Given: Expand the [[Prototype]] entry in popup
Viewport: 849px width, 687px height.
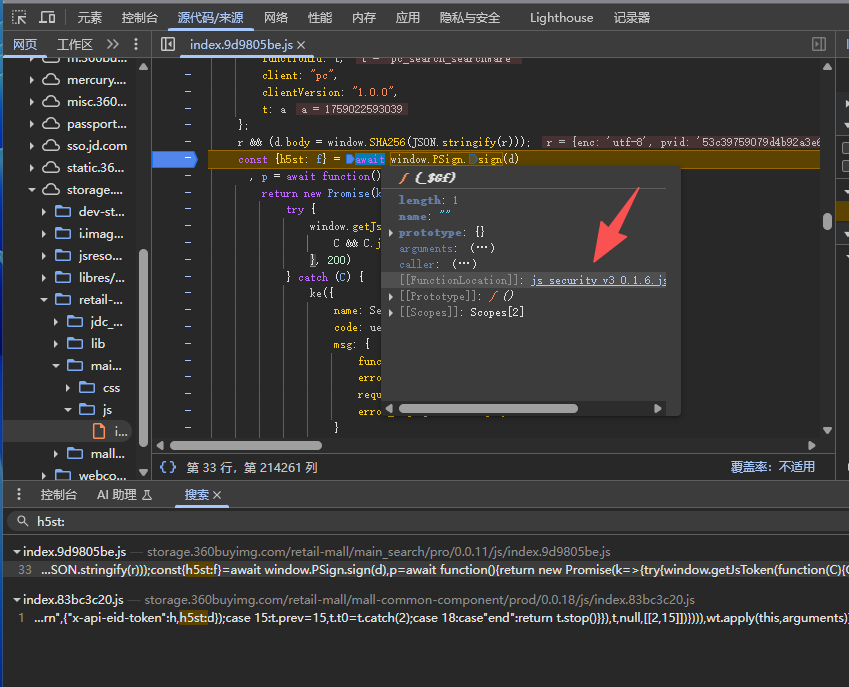Looking at the screenshot, I should (391, 296).
